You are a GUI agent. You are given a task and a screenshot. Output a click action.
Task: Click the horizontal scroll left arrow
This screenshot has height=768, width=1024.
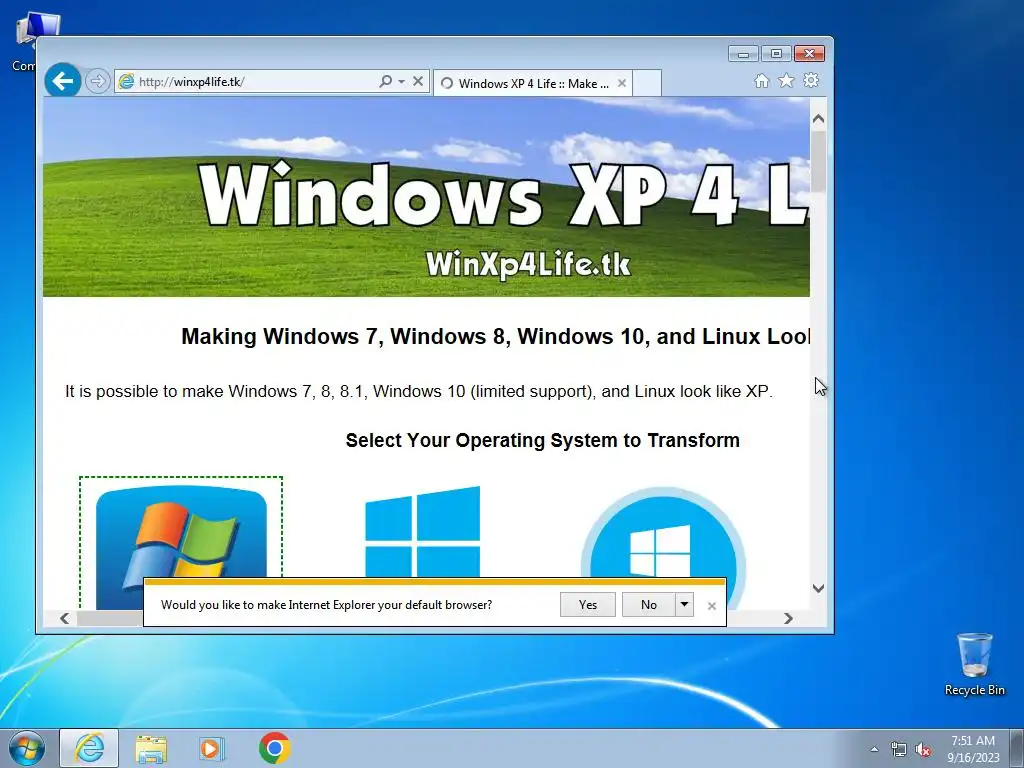pyautogui.click(x=64, y=618)
